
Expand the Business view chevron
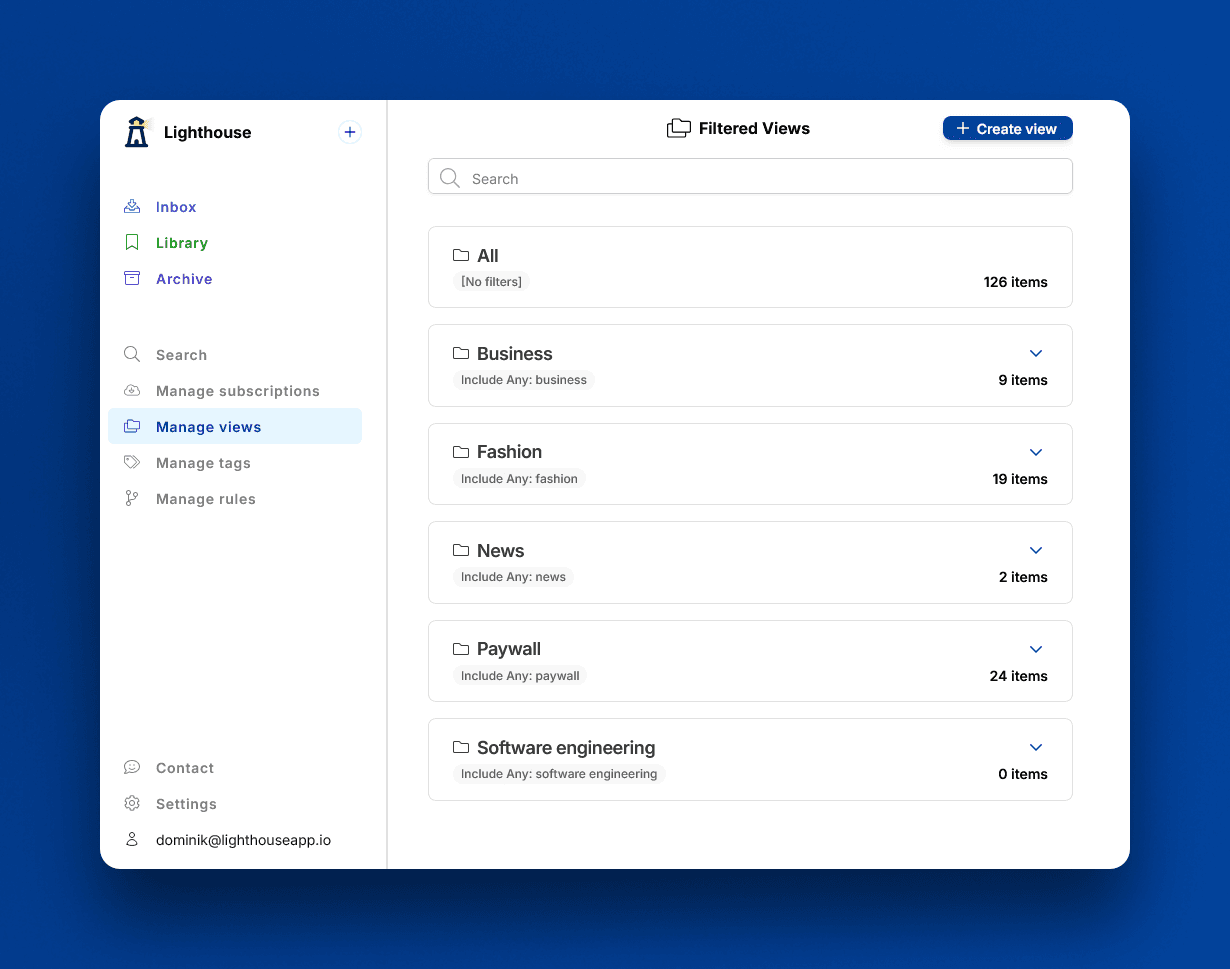[x=1036, y=354]
